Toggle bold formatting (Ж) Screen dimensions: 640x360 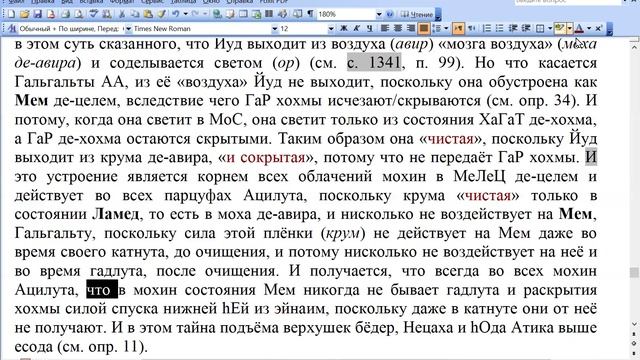point(344,28)
